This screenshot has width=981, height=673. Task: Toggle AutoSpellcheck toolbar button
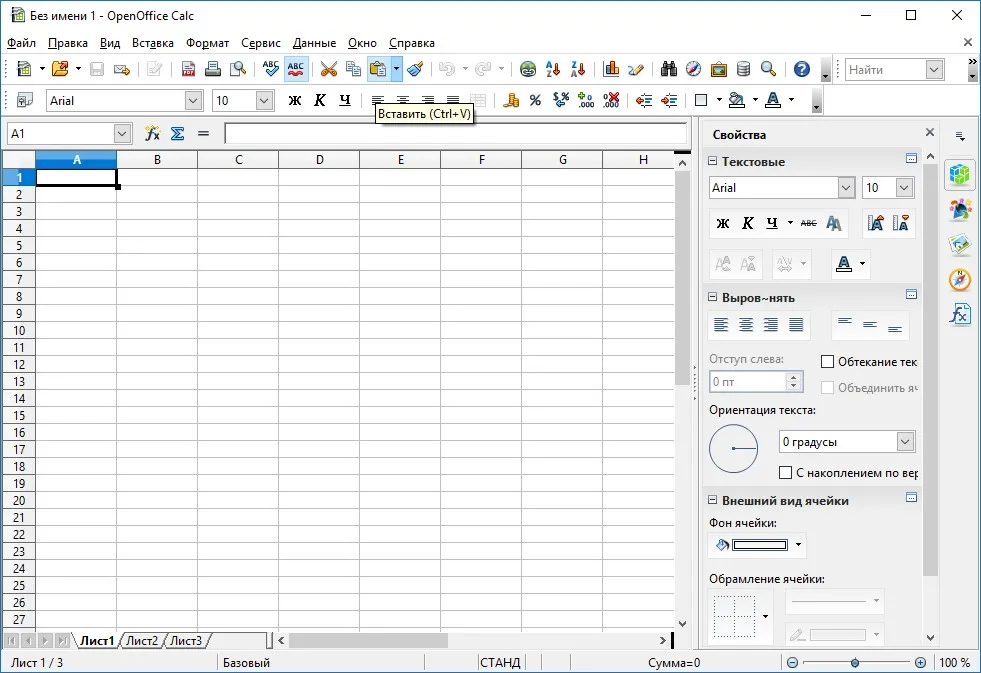click(295, 69)
